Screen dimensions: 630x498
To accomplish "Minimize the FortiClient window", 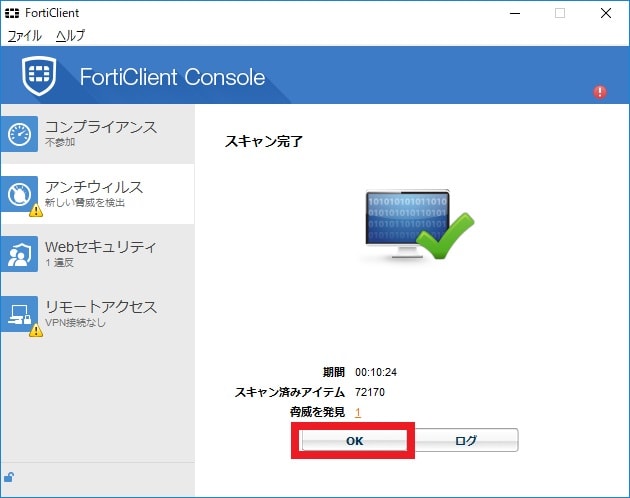I will (515, 13).
